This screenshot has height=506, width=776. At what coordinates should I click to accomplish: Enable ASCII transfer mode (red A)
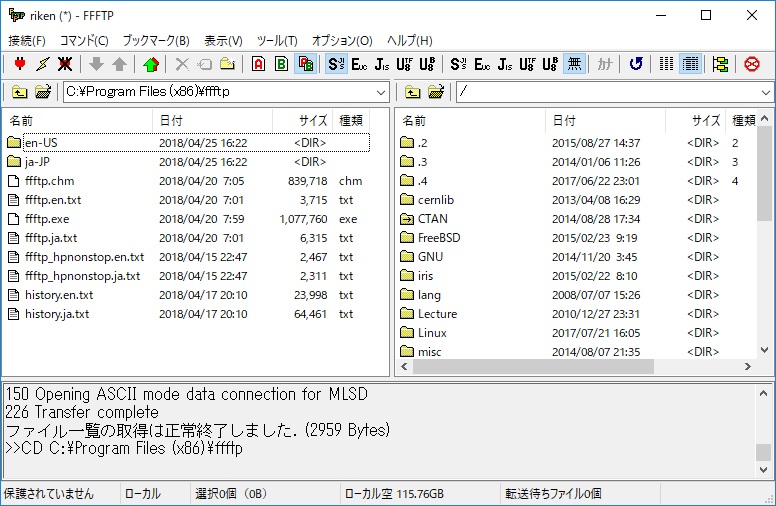259,64
